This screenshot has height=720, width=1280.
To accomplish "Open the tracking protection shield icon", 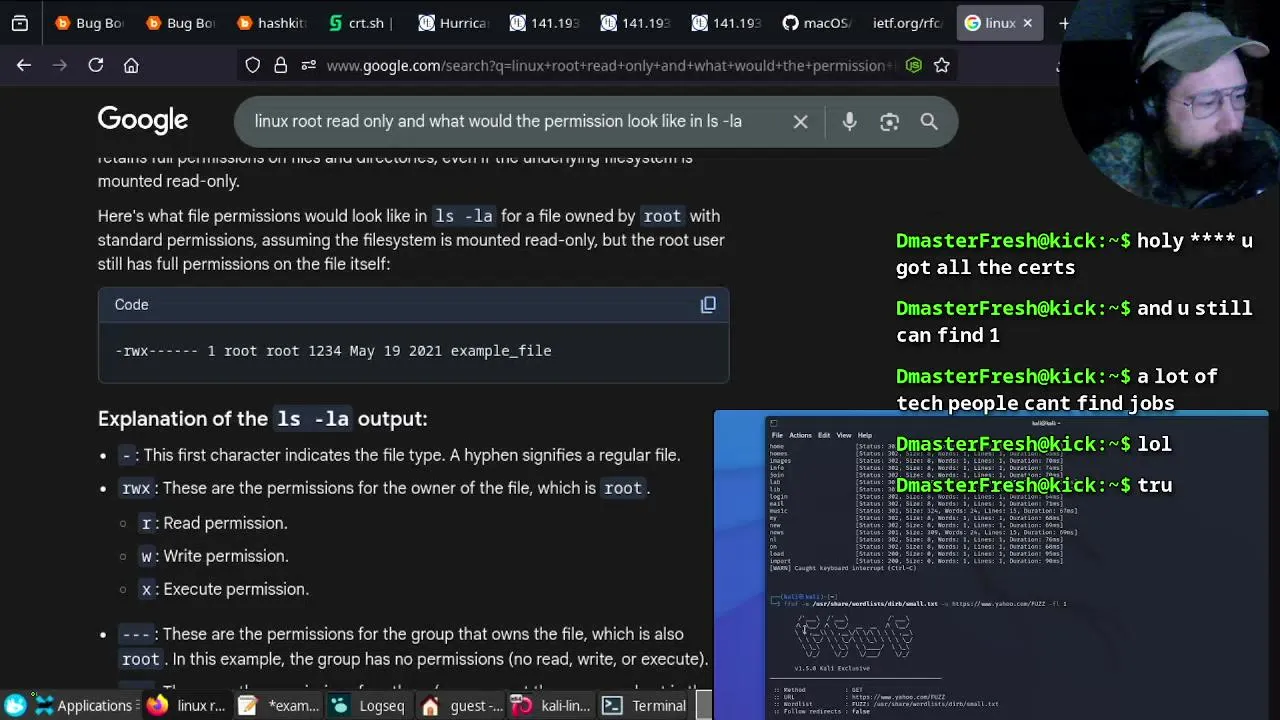I will [x=253, y=65].
